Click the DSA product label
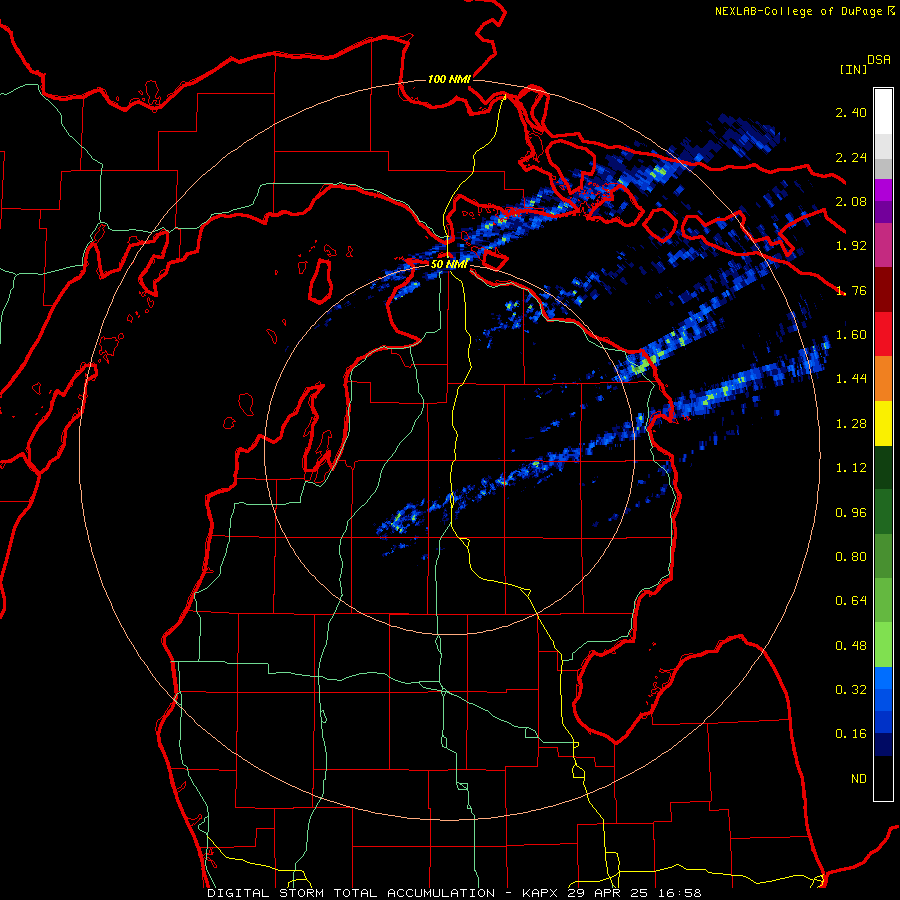The image size is (900, 900). click(879, 60)
